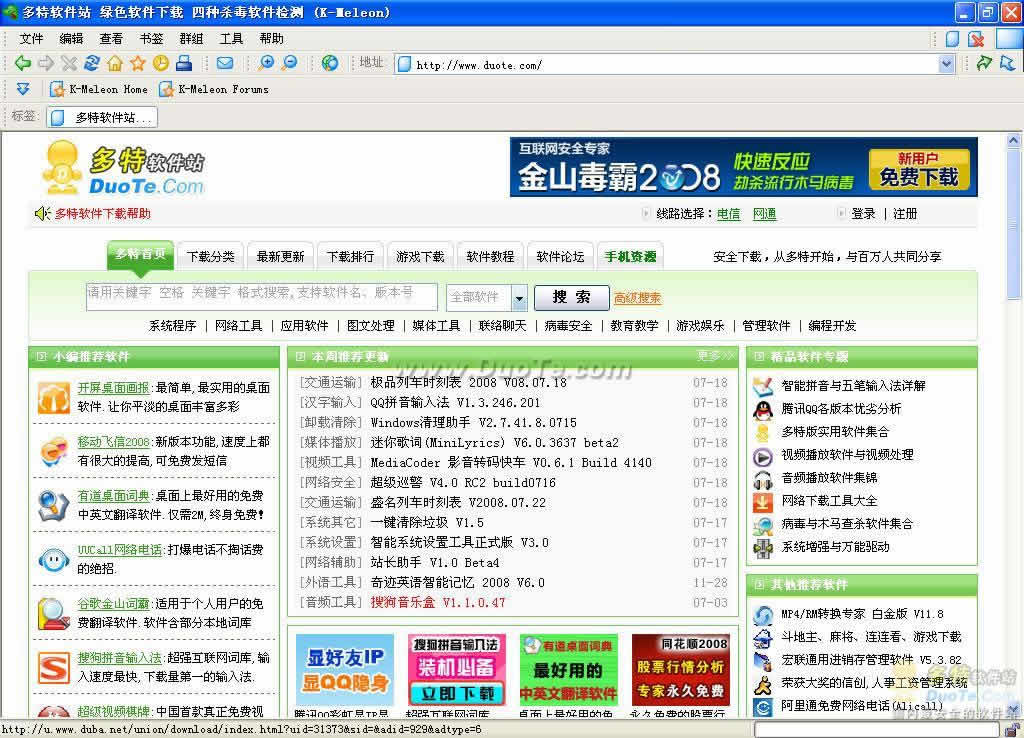Click the globe icon in the toolbar
This screenshot has height=738, width=1024.
coord(330,63)
